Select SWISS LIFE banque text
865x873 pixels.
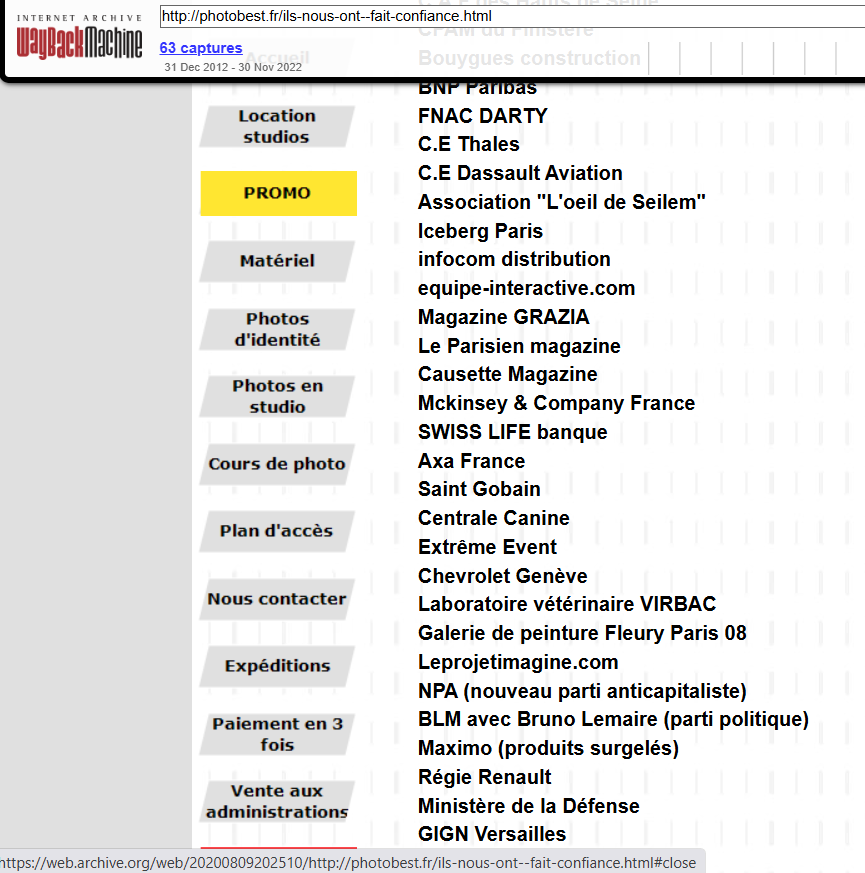[x=513, y=432]
